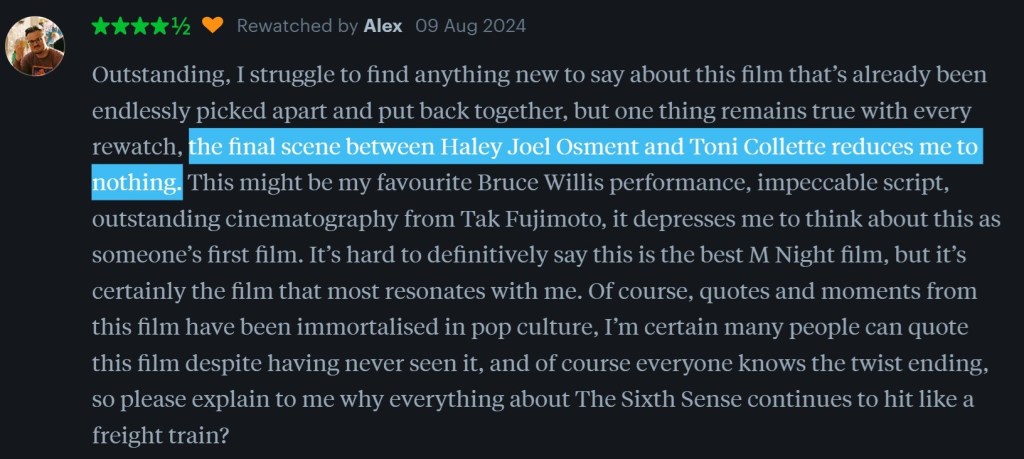Screen dimensions: 1024x459
Task: Click the highlighted word "nothing."
Action: (x=137, y=183)
